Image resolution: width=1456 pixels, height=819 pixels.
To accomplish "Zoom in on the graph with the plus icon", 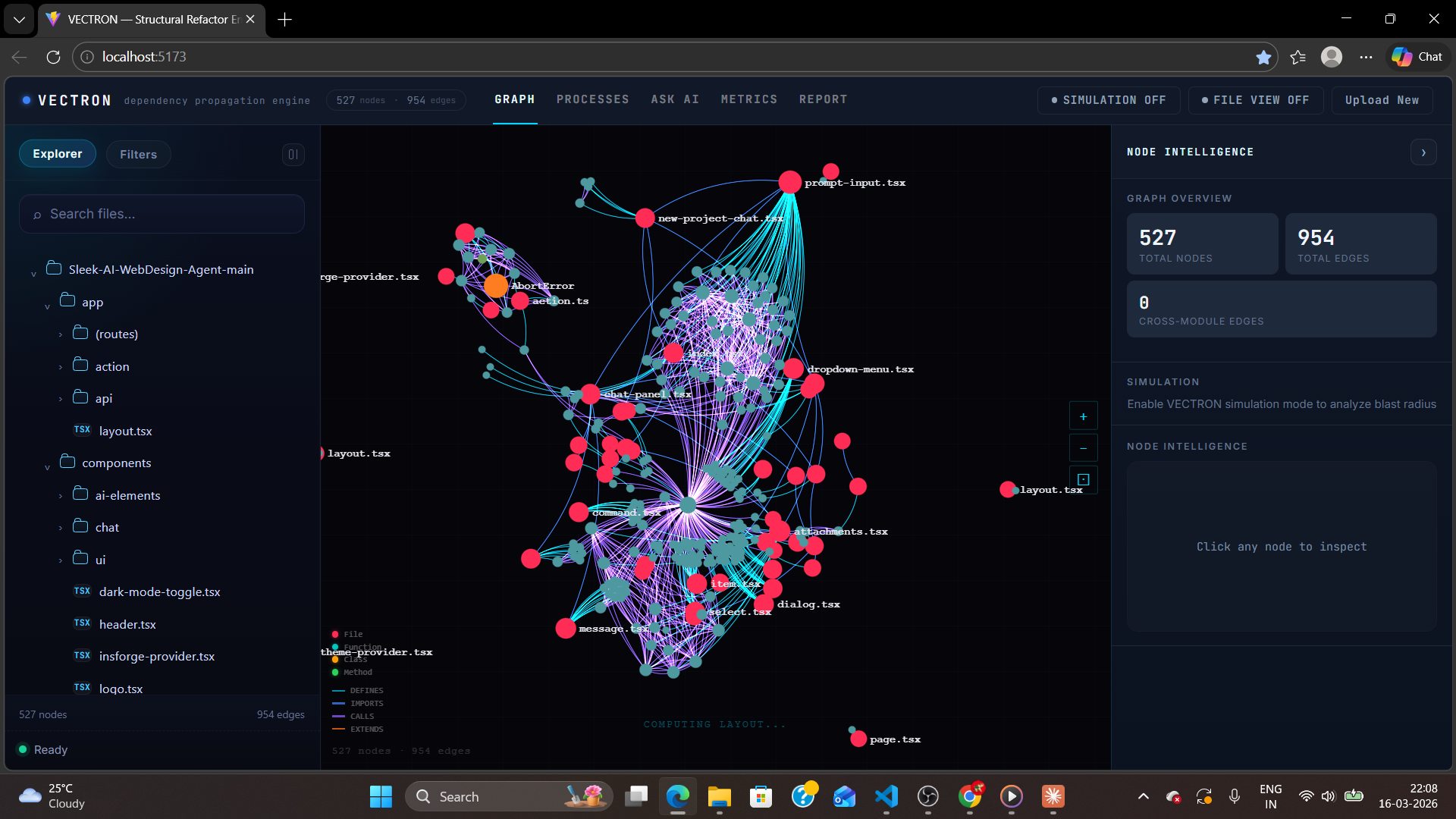I will (1083, 416).
